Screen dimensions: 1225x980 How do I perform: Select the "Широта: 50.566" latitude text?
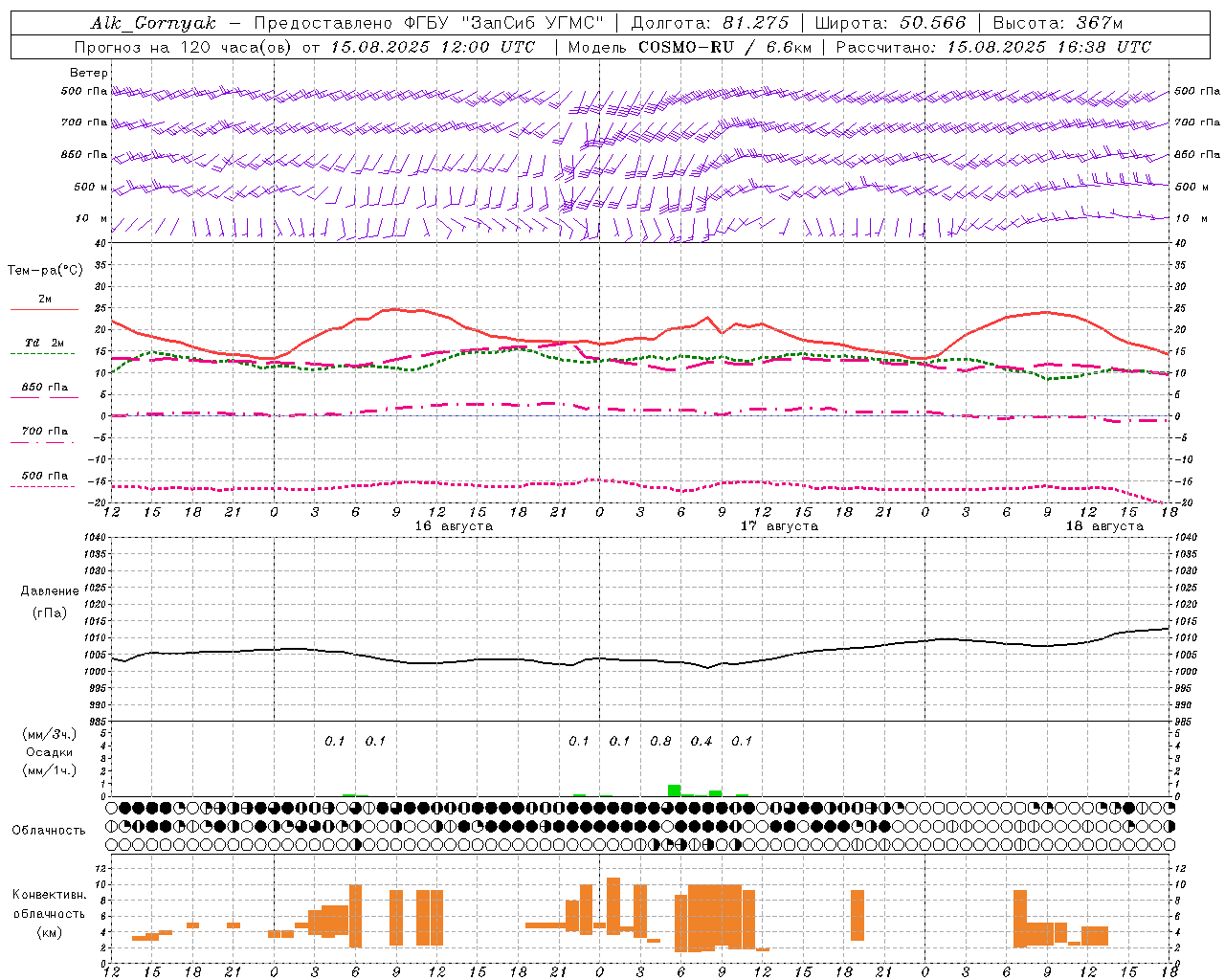coord(891,23)
